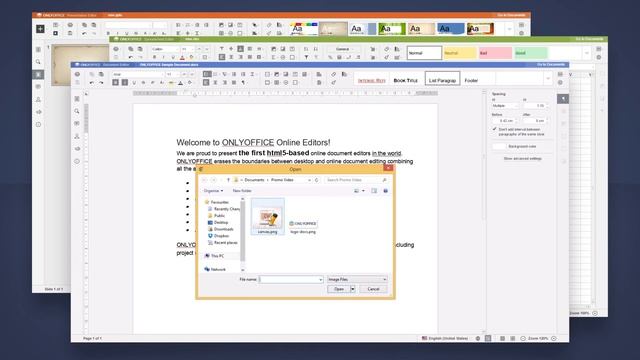Copy selection in the Document Editor toolbar
The image size is (640, 360).
click(92, 74)
